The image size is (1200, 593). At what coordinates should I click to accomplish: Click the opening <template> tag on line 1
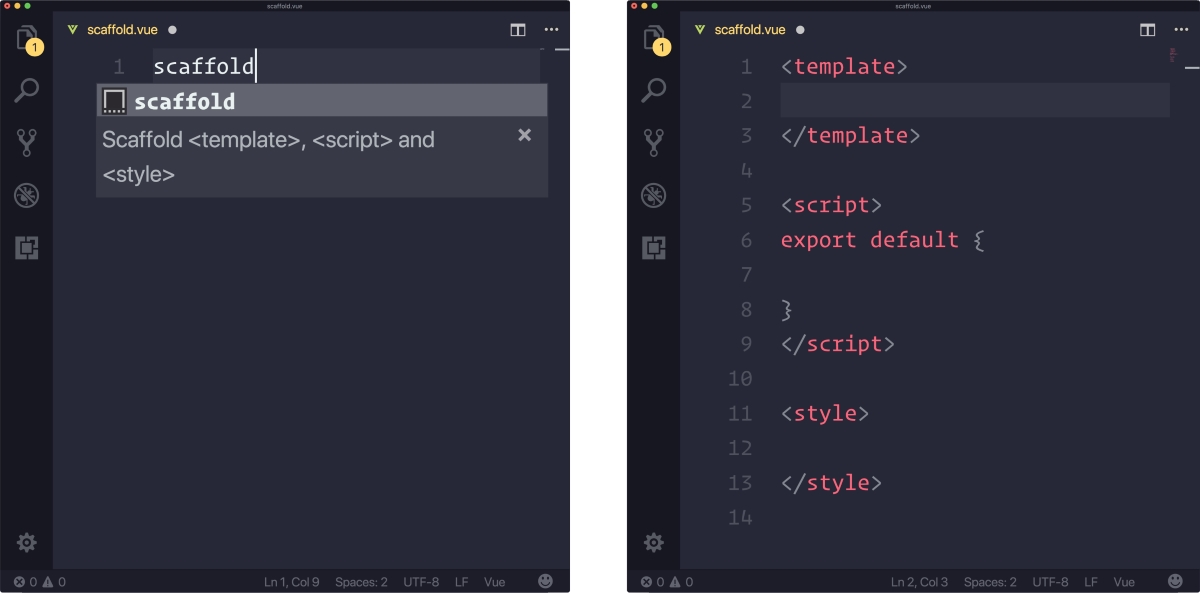(x=844, y=67)
